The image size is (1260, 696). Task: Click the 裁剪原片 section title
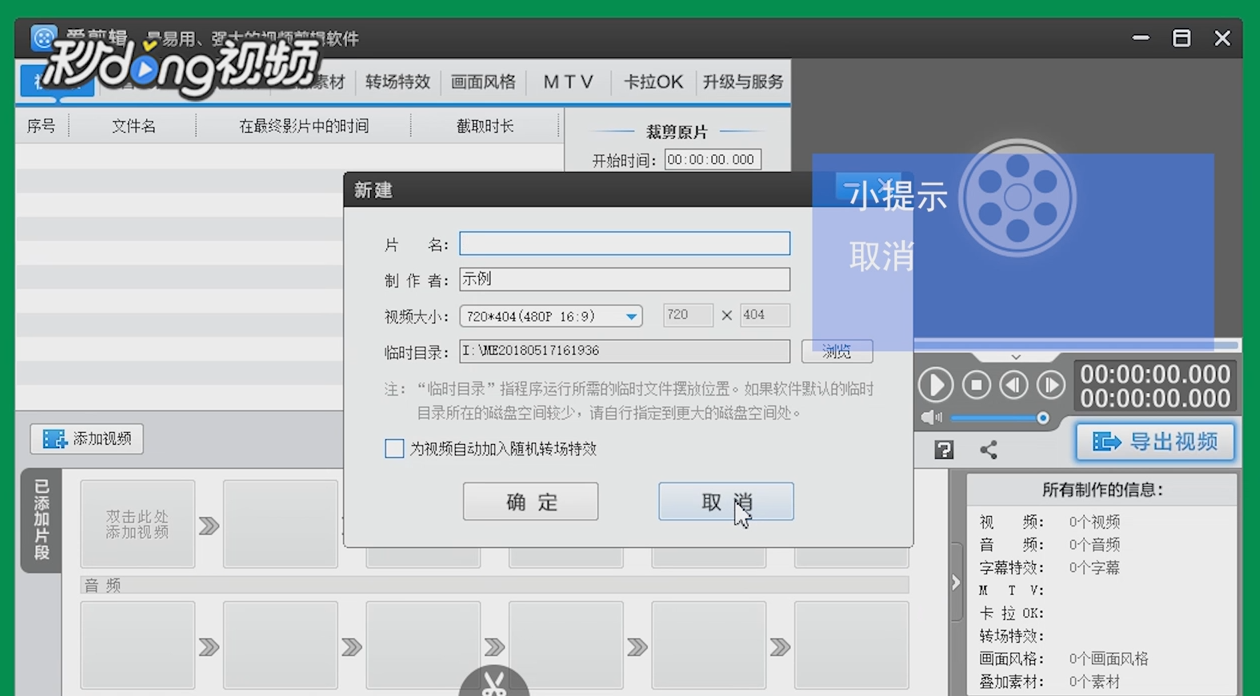(677, 132)
